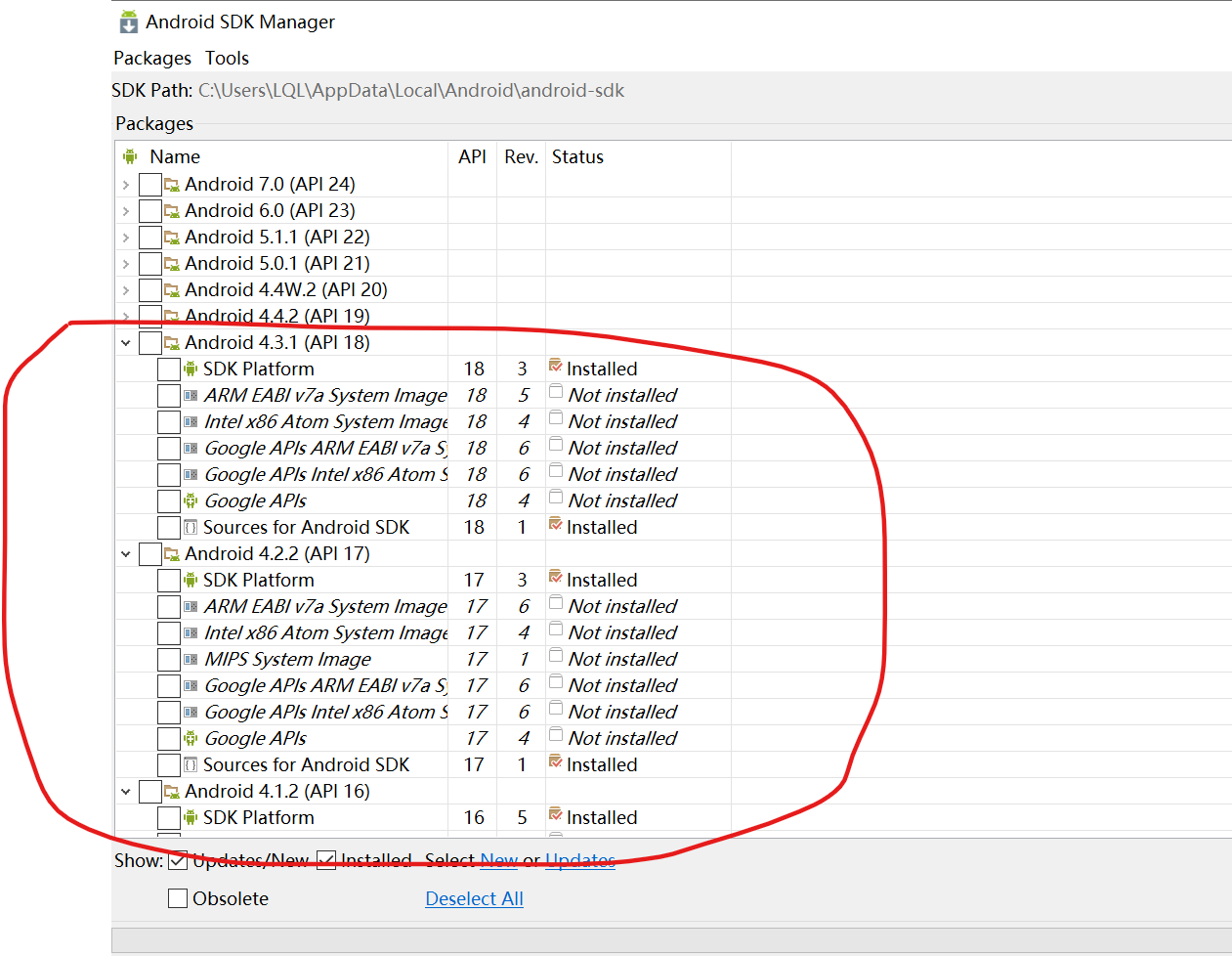Click the API column header
Image resolution: width=1232 pixels, height=956 pixels.
pyautogui.click(x=472, y=156)
